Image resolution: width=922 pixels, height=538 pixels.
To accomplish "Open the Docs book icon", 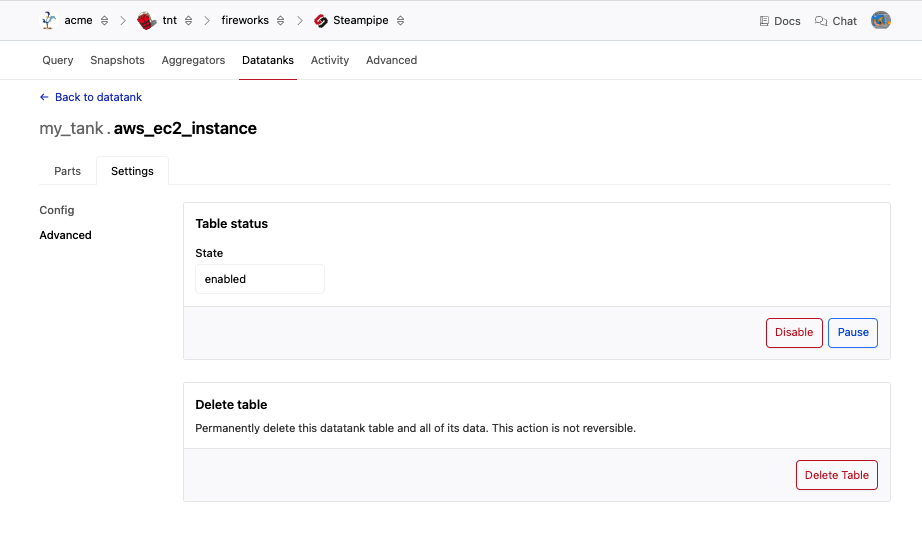I will click(765, 21).
